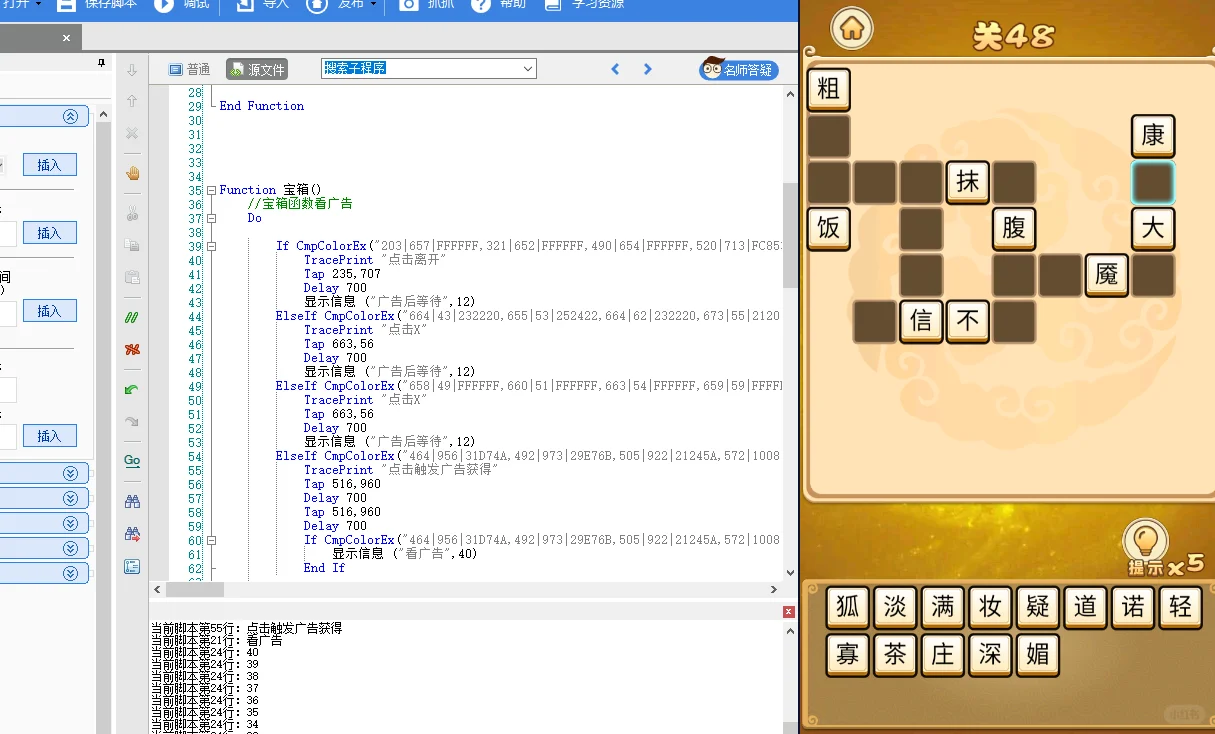Collapse the Do block fold box at line 37

[x=211, y=218]
